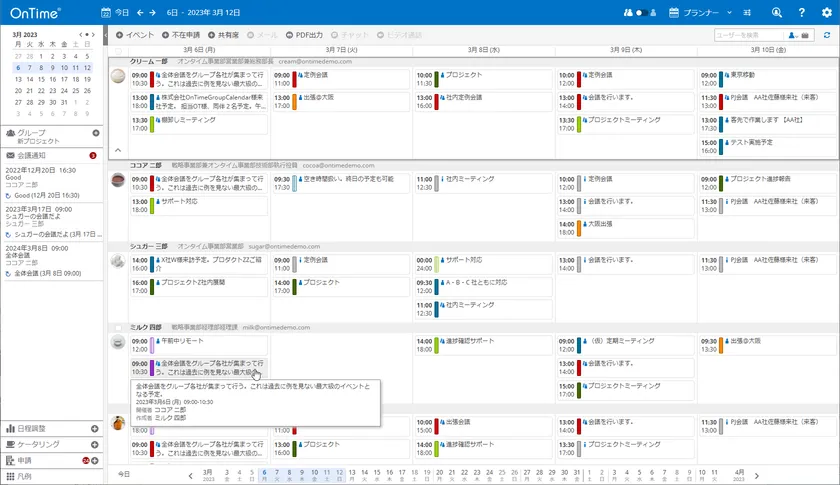Check the ミルク 四郎 row checkbox
Screen dimensions: 840x485
(x=119, y=327)
